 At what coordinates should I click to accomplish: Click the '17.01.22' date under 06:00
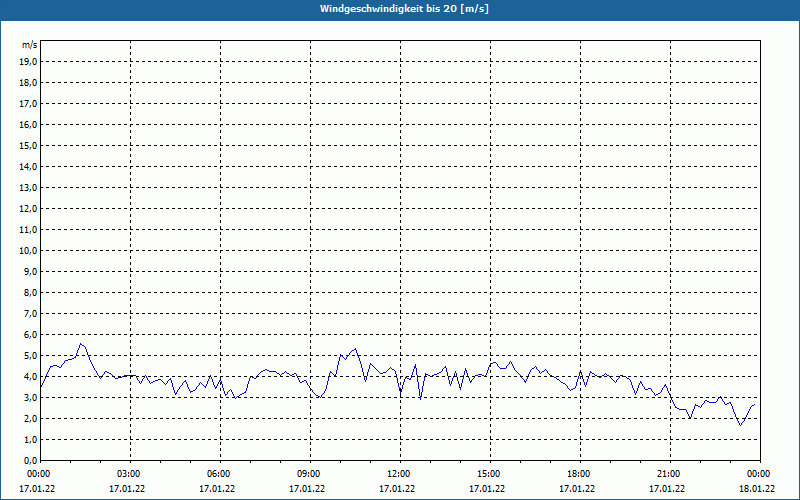[x=217, y=489]
